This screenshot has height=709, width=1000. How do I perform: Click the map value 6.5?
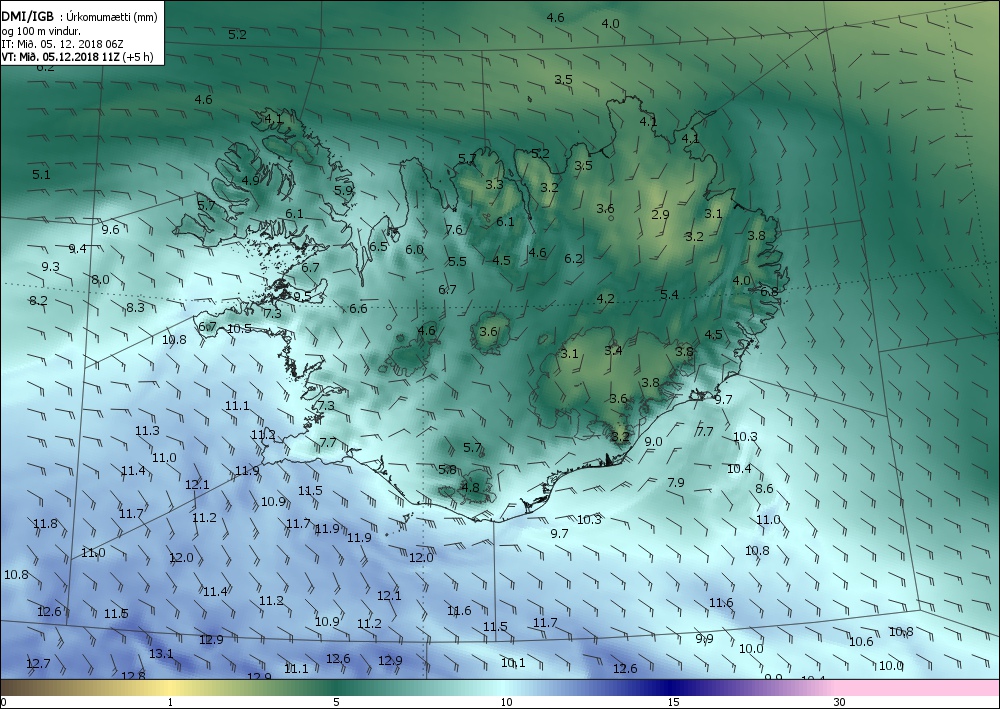pyautogui.click(x=378, y=246)
